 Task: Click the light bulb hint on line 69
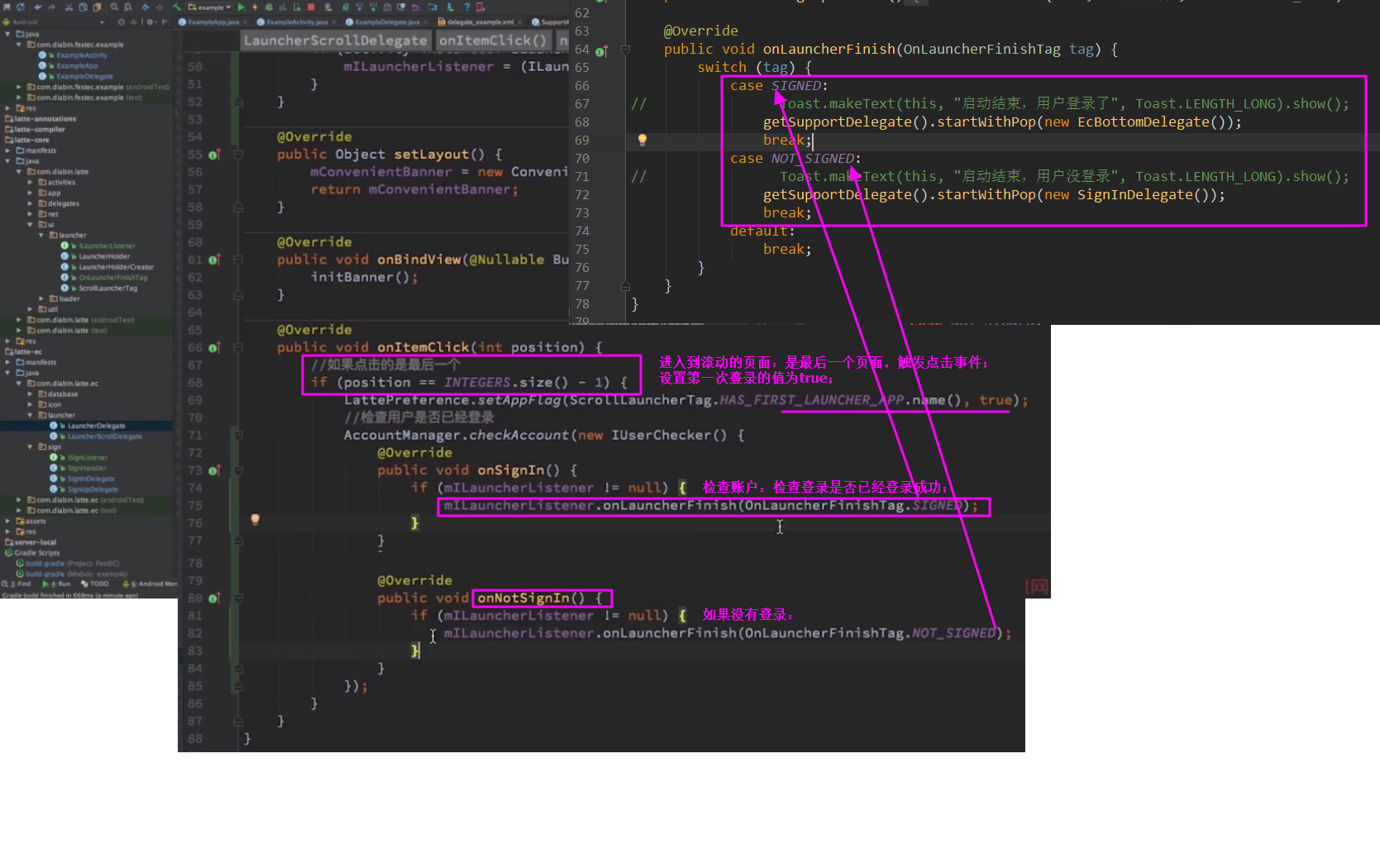[x=642, y=140]
